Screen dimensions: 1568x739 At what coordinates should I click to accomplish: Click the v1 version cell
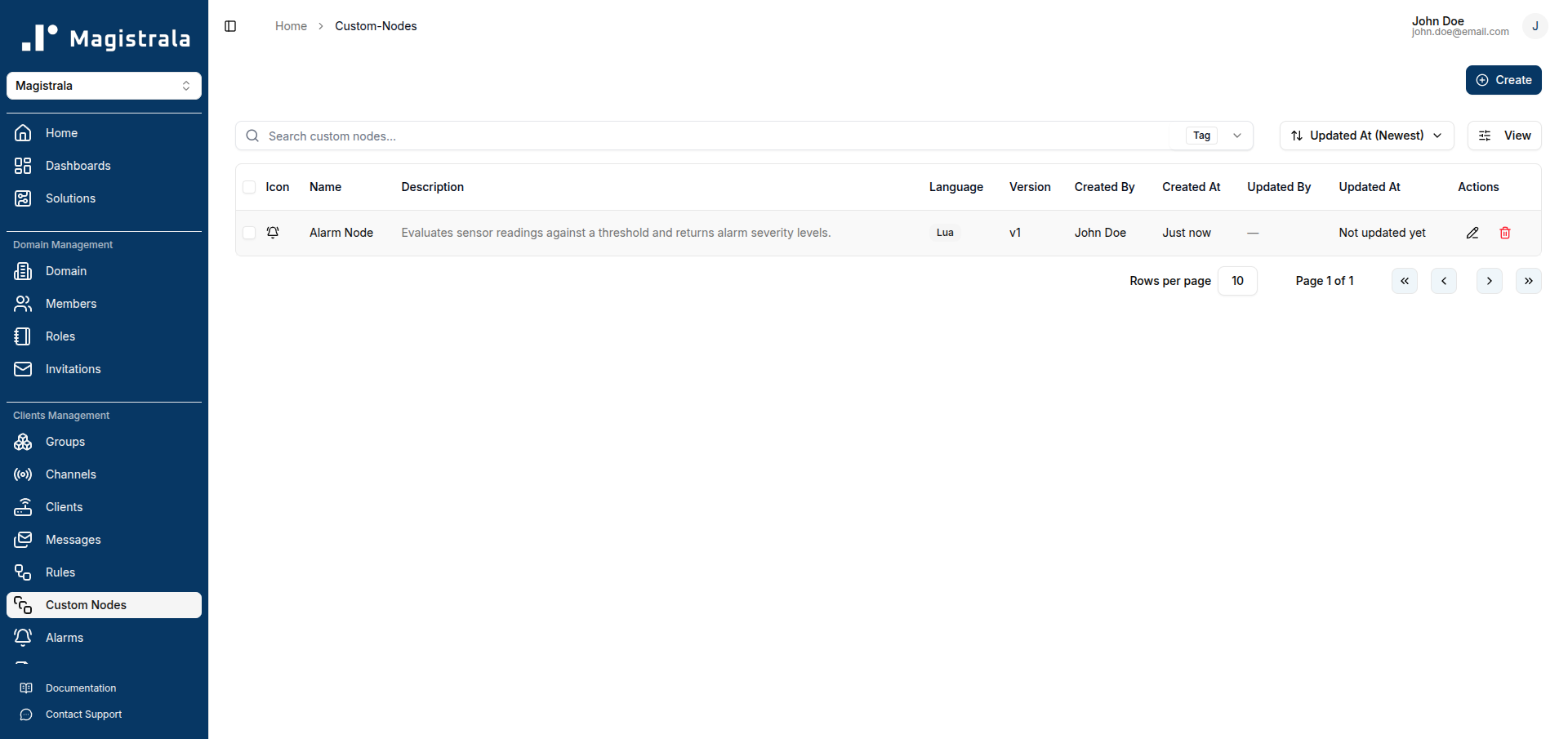(1015, 233)
